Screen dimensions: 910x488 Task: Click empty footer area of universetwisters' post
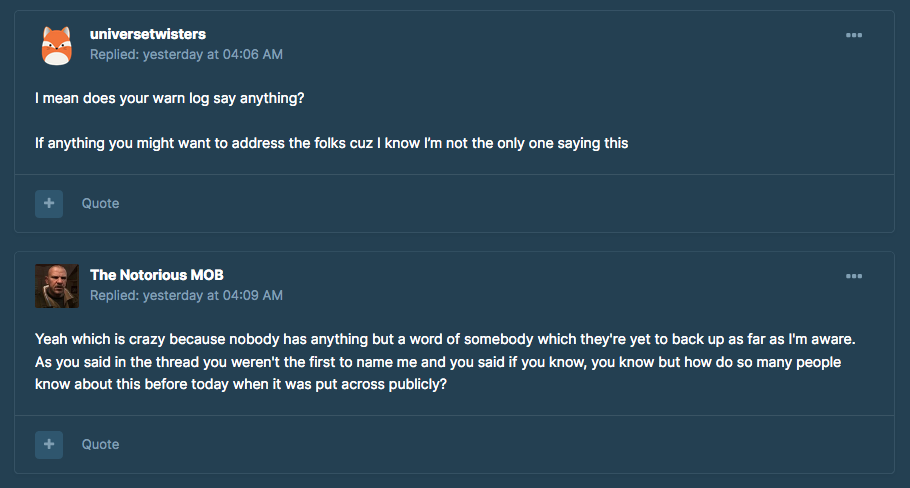coord(505,204)
